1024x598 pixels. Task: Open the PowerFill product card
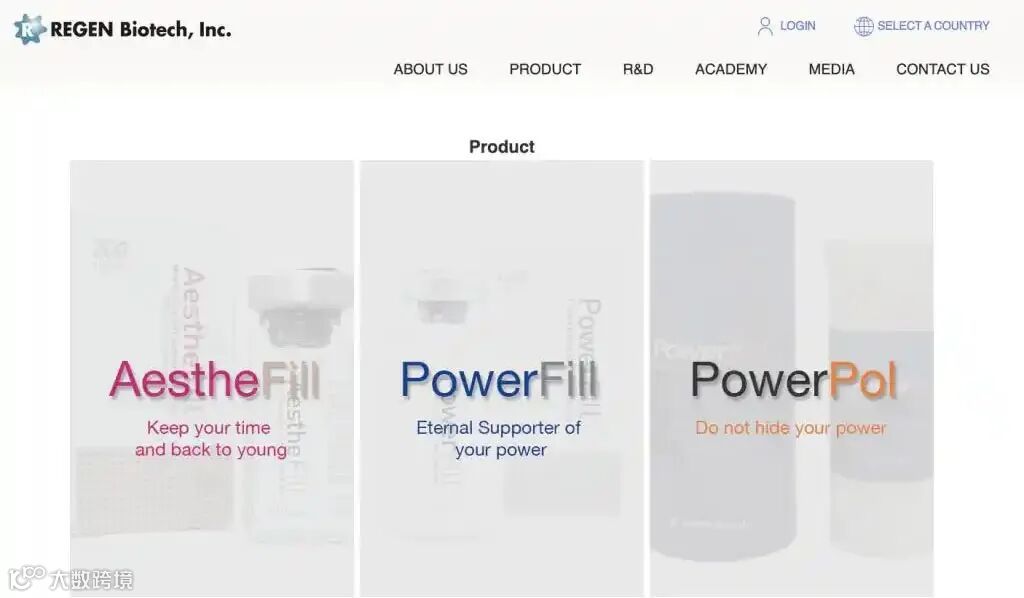coord(502,379)
